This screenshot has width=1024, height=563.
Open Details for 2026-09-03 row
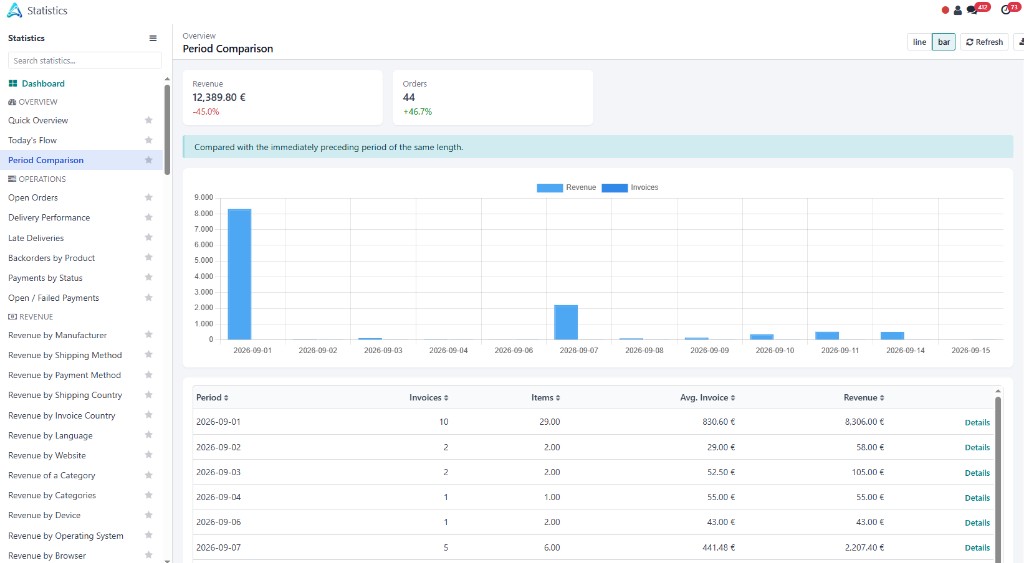click(x=977, y=473)
